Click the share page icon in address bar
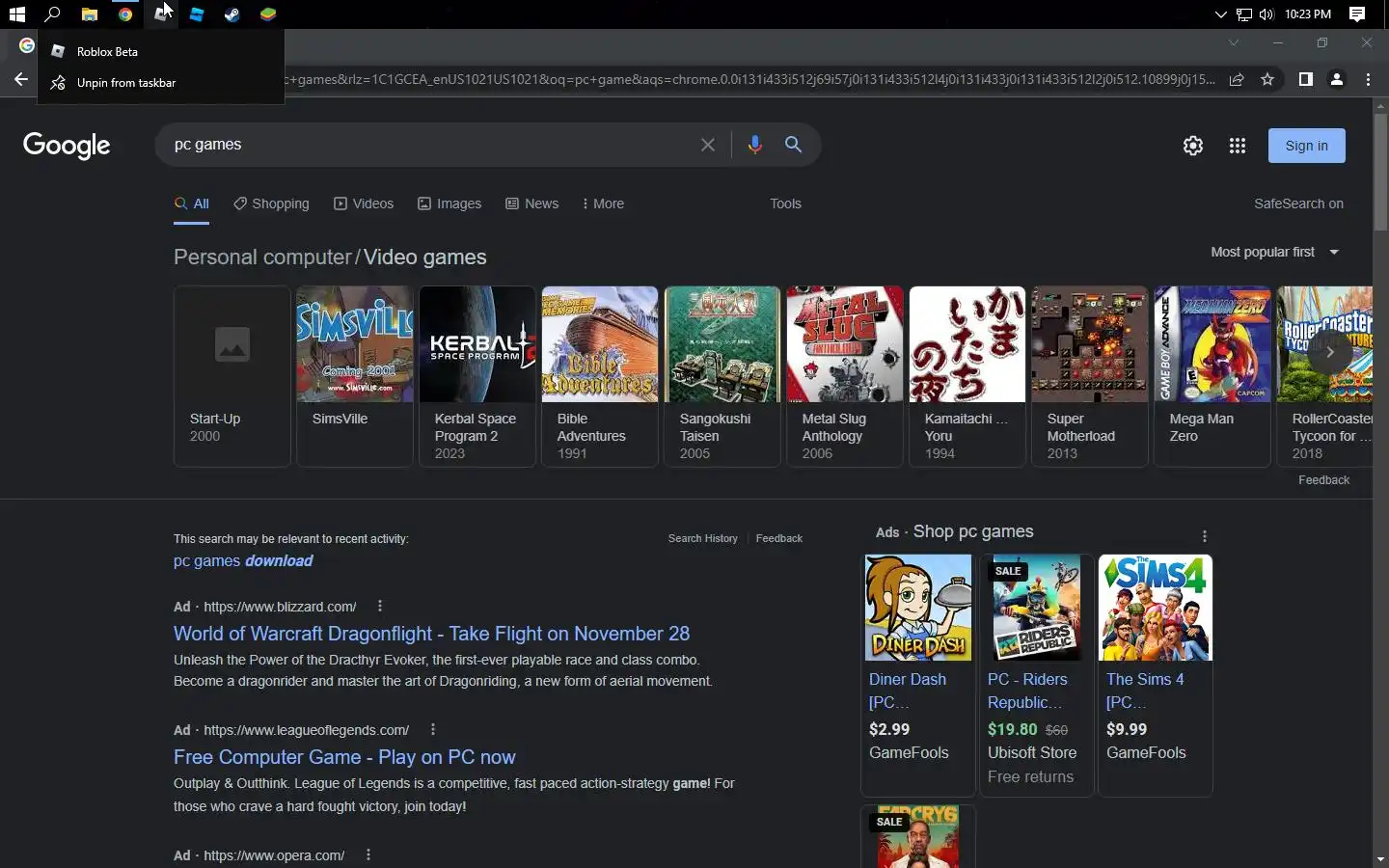The height and width of the screenshot is (868, 1389). [1237, 80]
